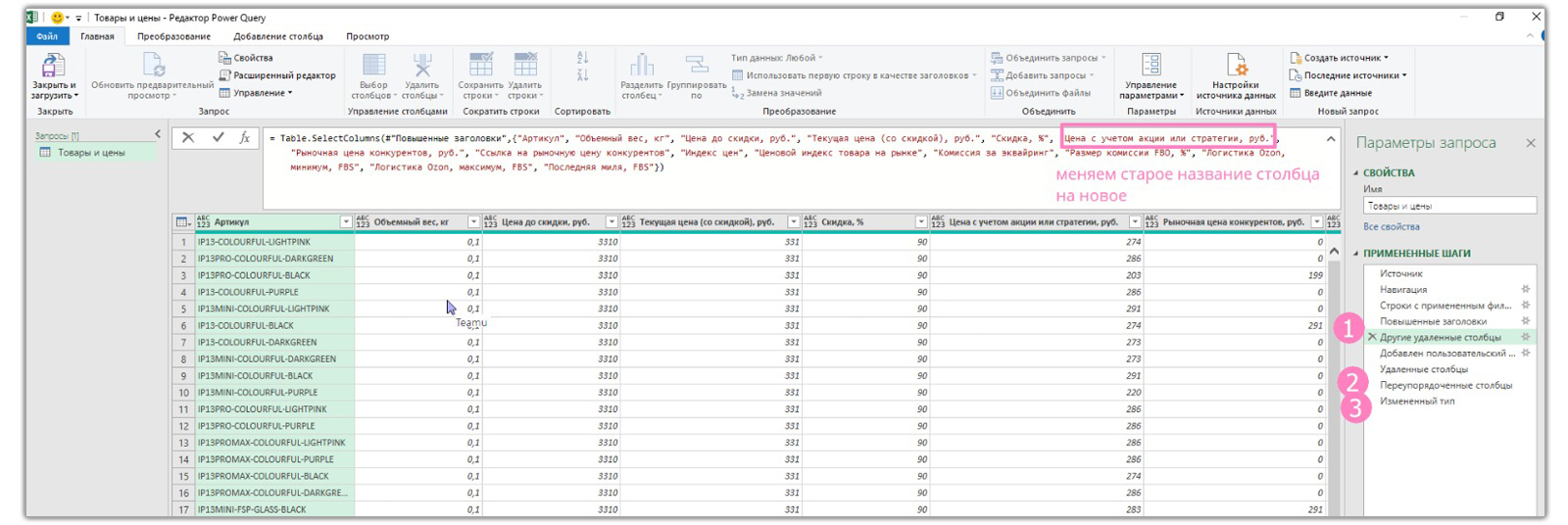Collapse the ribbon with the chevron
The image size is (1568, 525).
click(1530, 36)
